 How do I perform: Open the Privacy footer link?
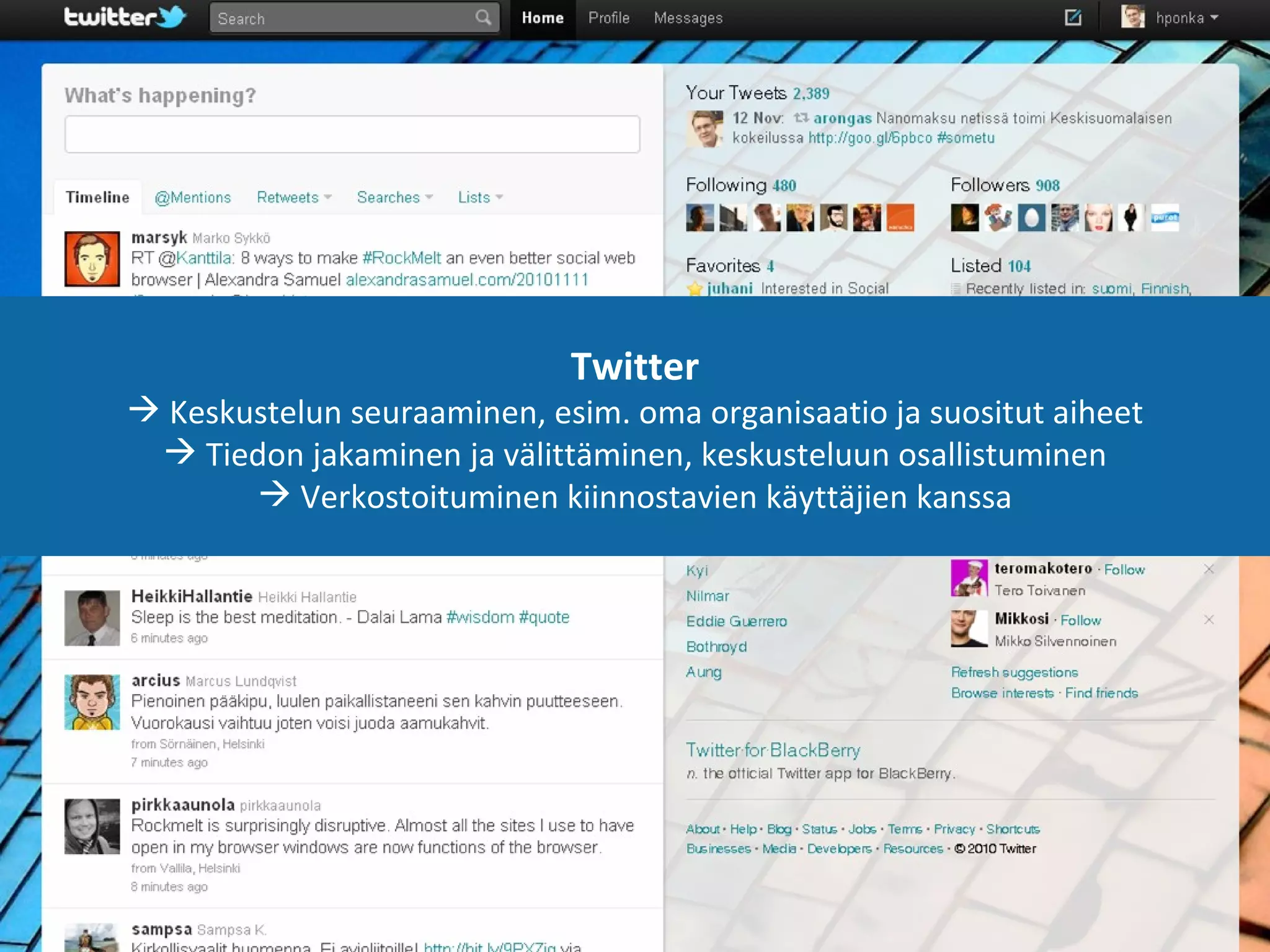(x=954, y=829)
